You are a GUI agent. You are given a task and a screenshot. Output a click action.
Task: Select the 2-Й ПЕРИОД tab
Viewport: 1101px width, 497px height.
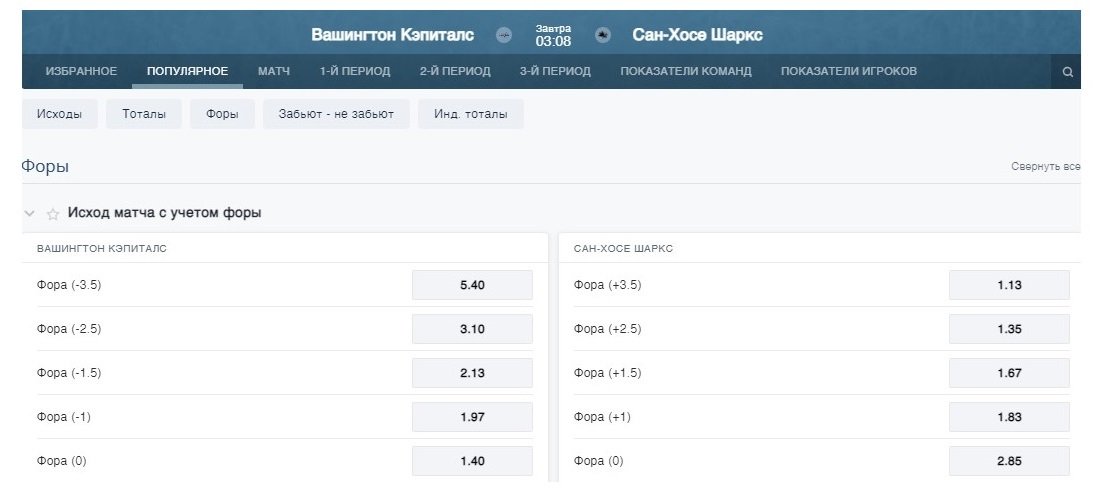[455, 71]
